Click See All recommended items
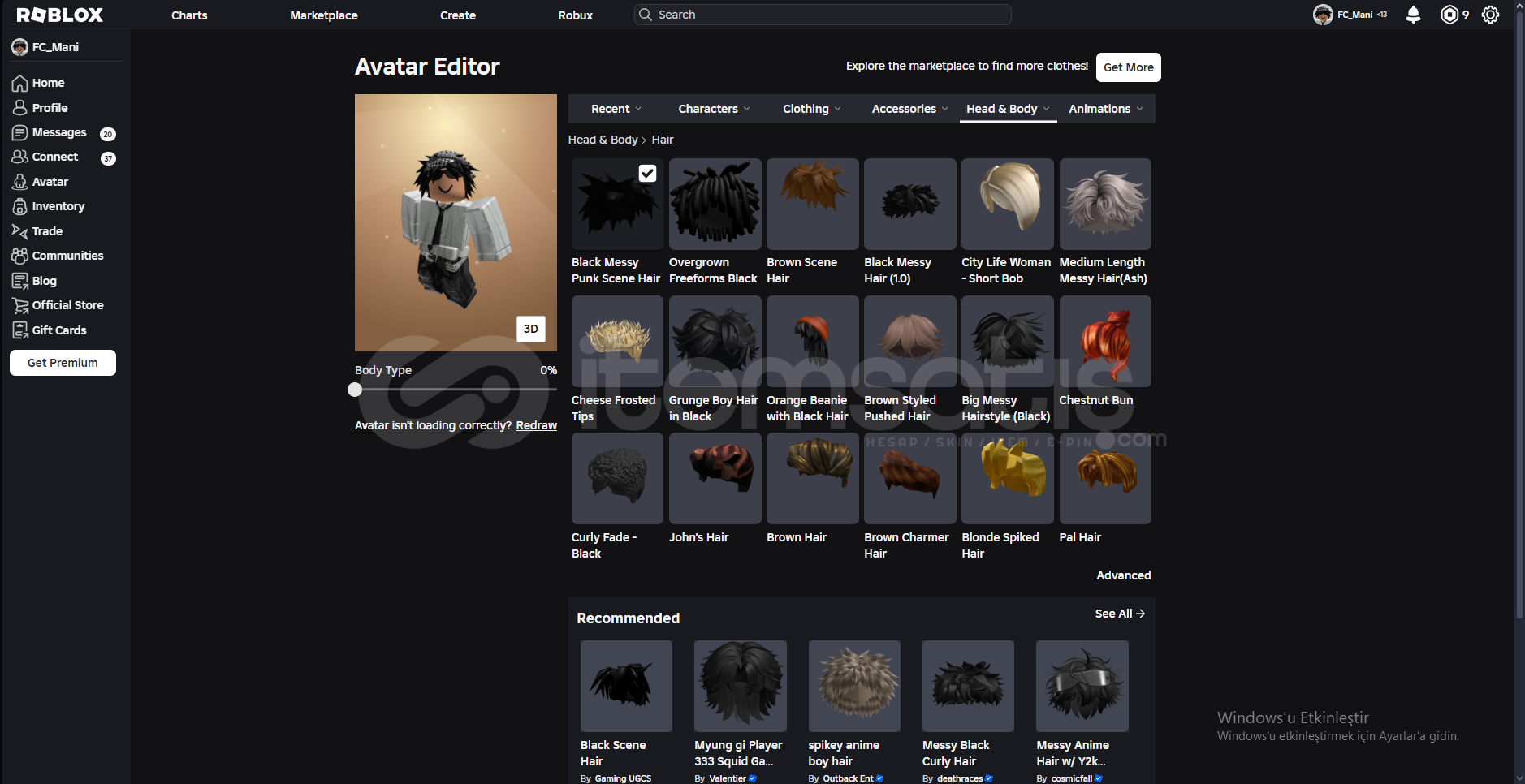The image size is (1525, 784). (x=1120, y=614)
